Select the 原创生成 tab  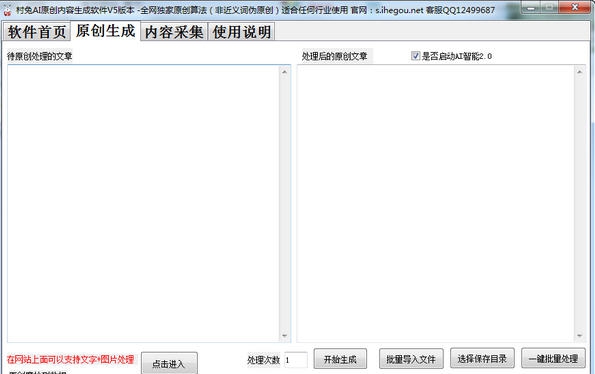105,31
